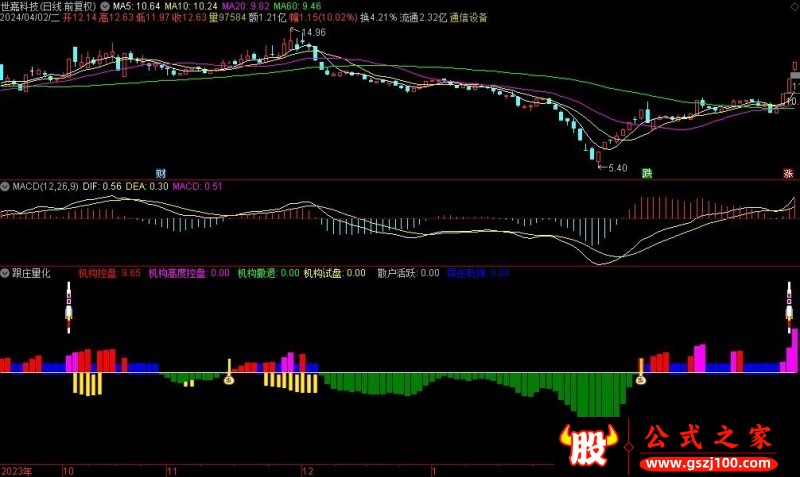Click the money bag icon near November
800x477 pixels.
[229, 379]
